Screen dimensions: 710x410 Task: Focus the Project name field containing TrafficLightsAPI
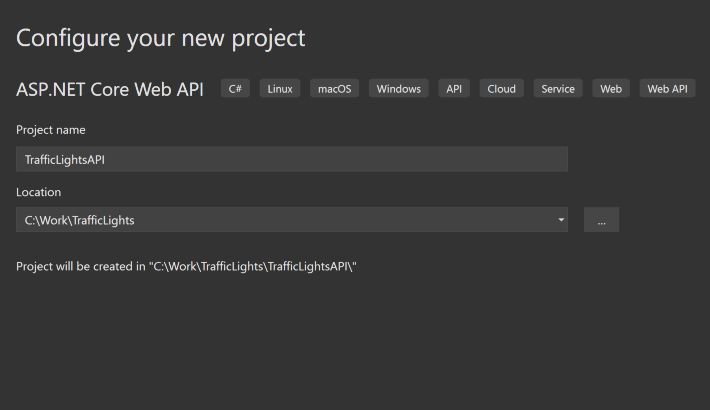[292, 159]
